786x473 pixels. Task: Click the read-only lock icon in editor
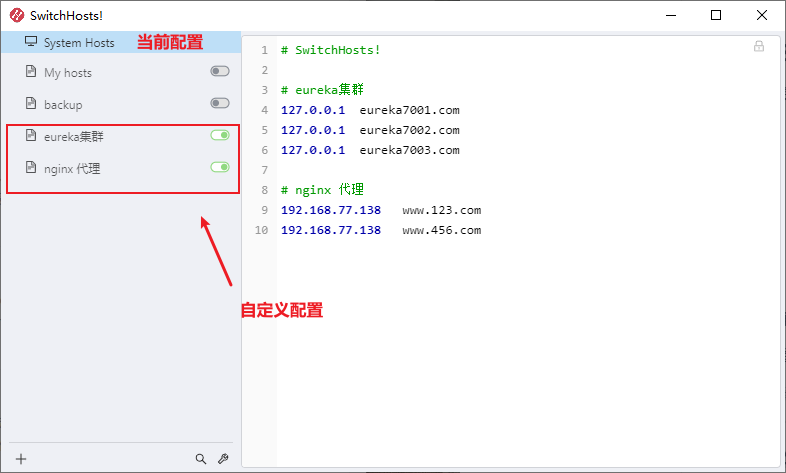(x=759, y=47)
